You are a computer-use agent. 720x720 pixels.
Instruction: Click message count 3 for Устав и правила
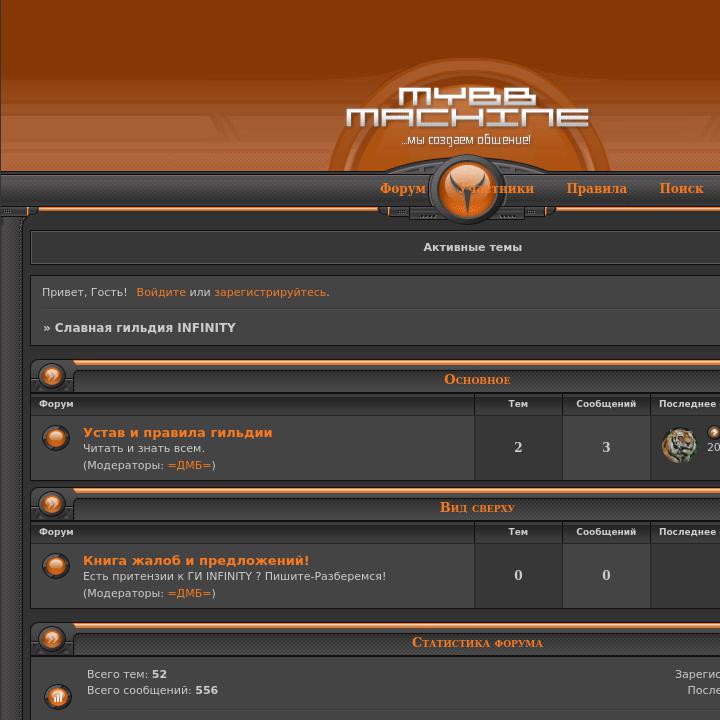(606, 447)
